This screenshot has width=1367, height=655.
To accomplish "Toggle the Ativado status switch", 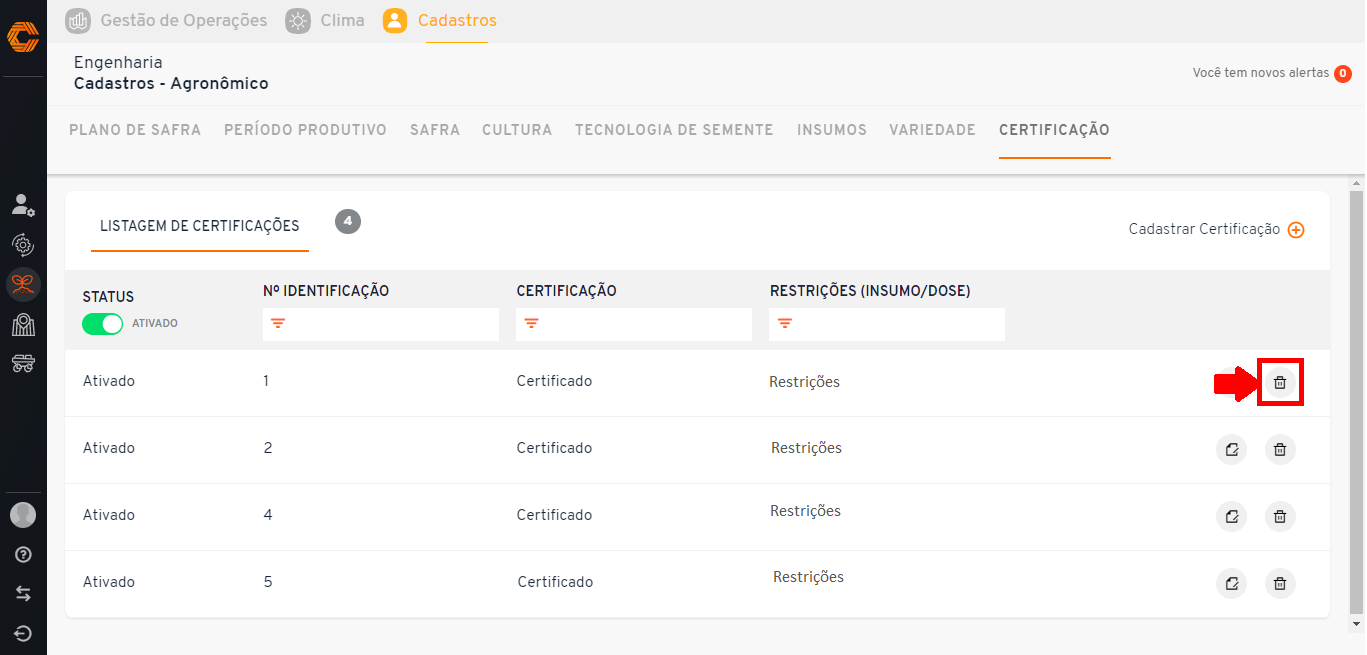I will [x=102, y=323].
